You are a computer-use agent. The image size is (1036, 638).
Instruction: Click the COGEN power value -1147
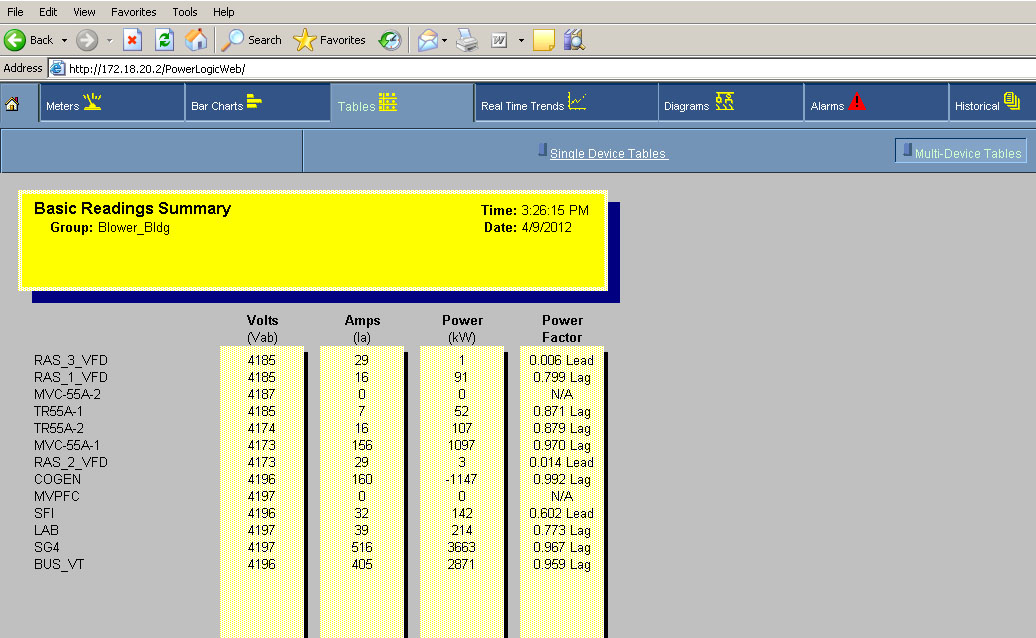[x=461, y=479]
